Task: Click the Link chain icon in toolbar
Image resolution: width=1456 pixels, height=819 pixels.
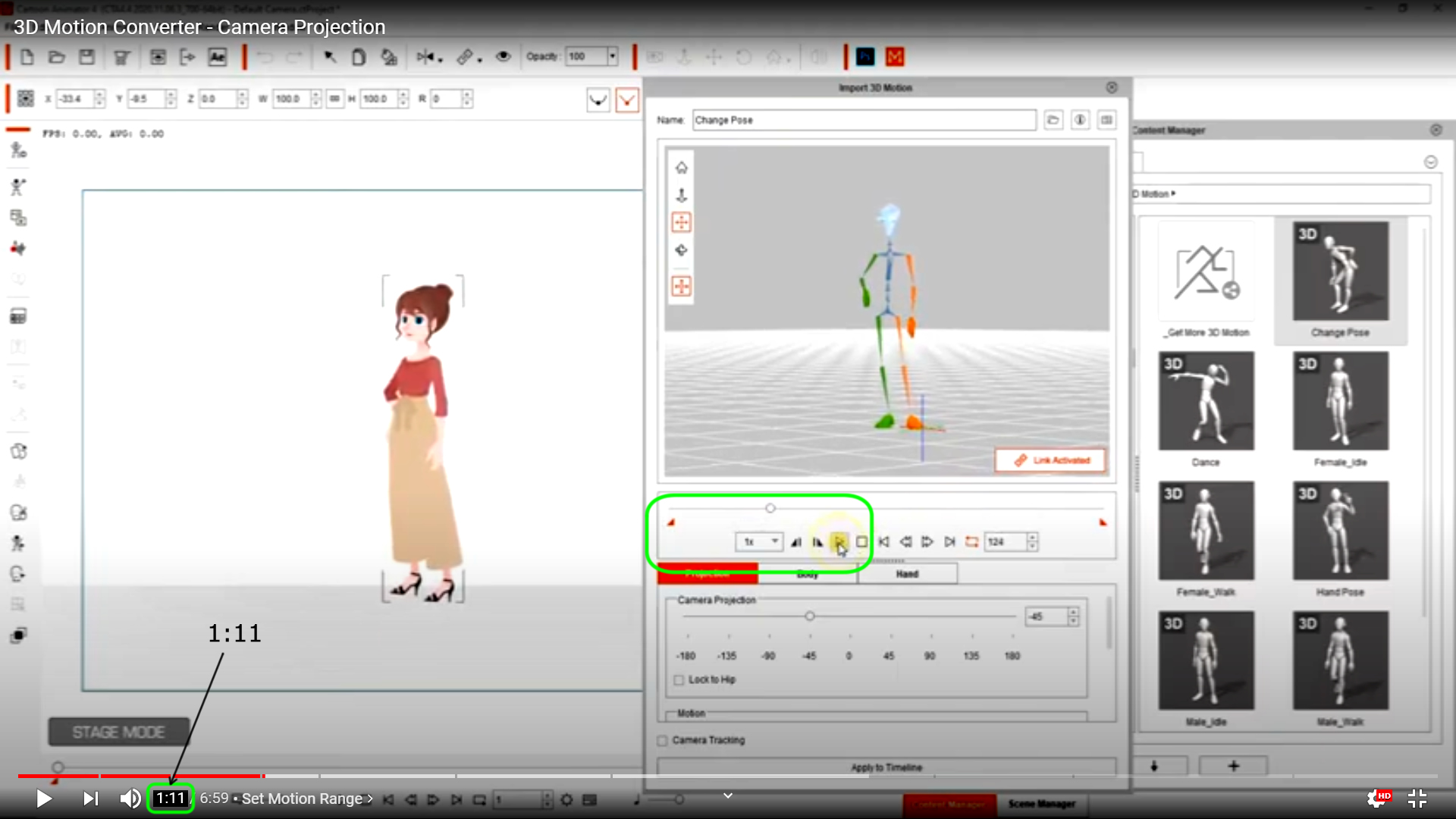Action: click(x=465, y=57)
